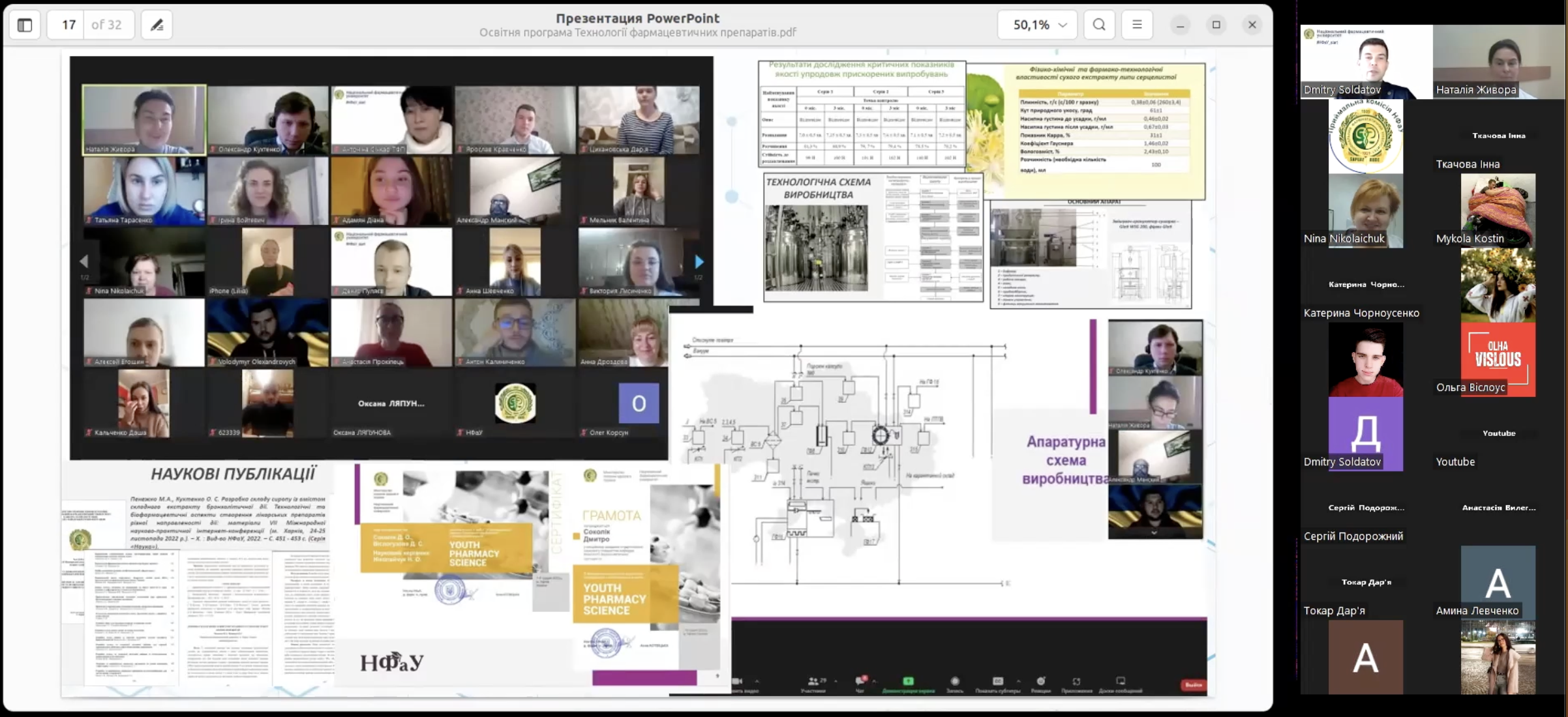Select the page number field showing 17
Viewport: 1568px width, 717px height.
tap(68, 25)
